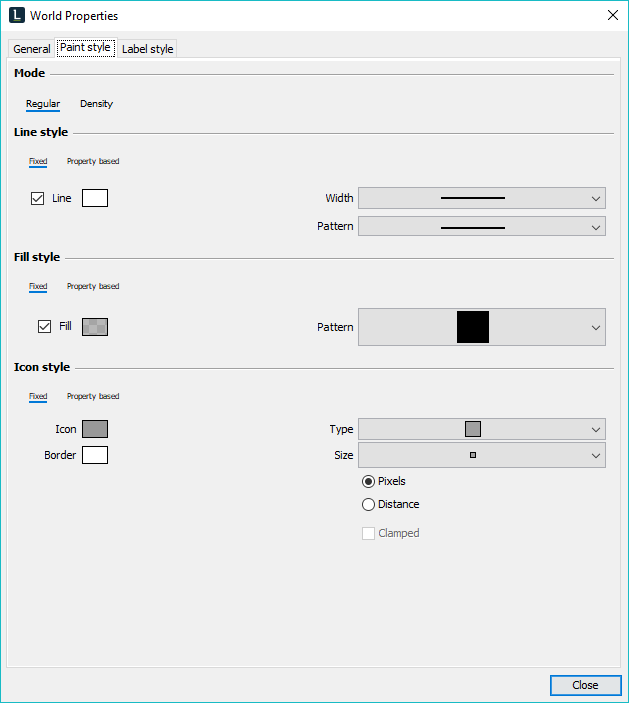Click the Close button

(585, 685)
